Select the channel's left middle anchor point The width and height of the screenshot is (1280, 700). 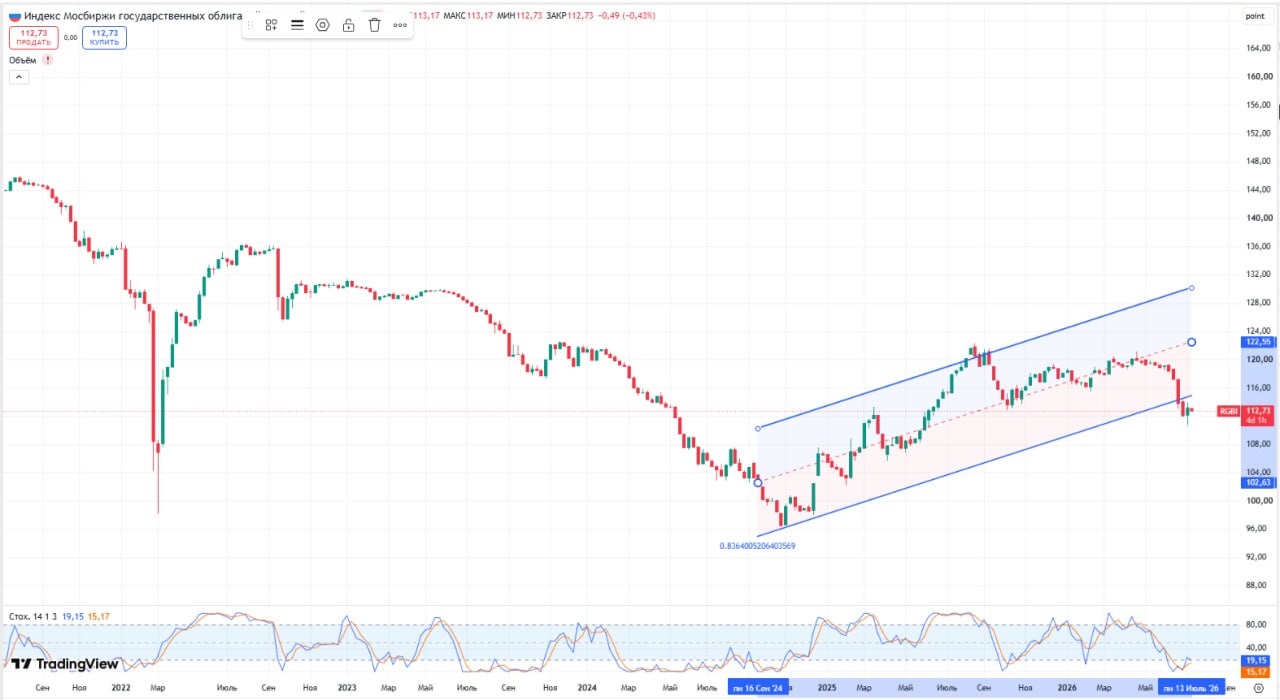pos(757,482)
